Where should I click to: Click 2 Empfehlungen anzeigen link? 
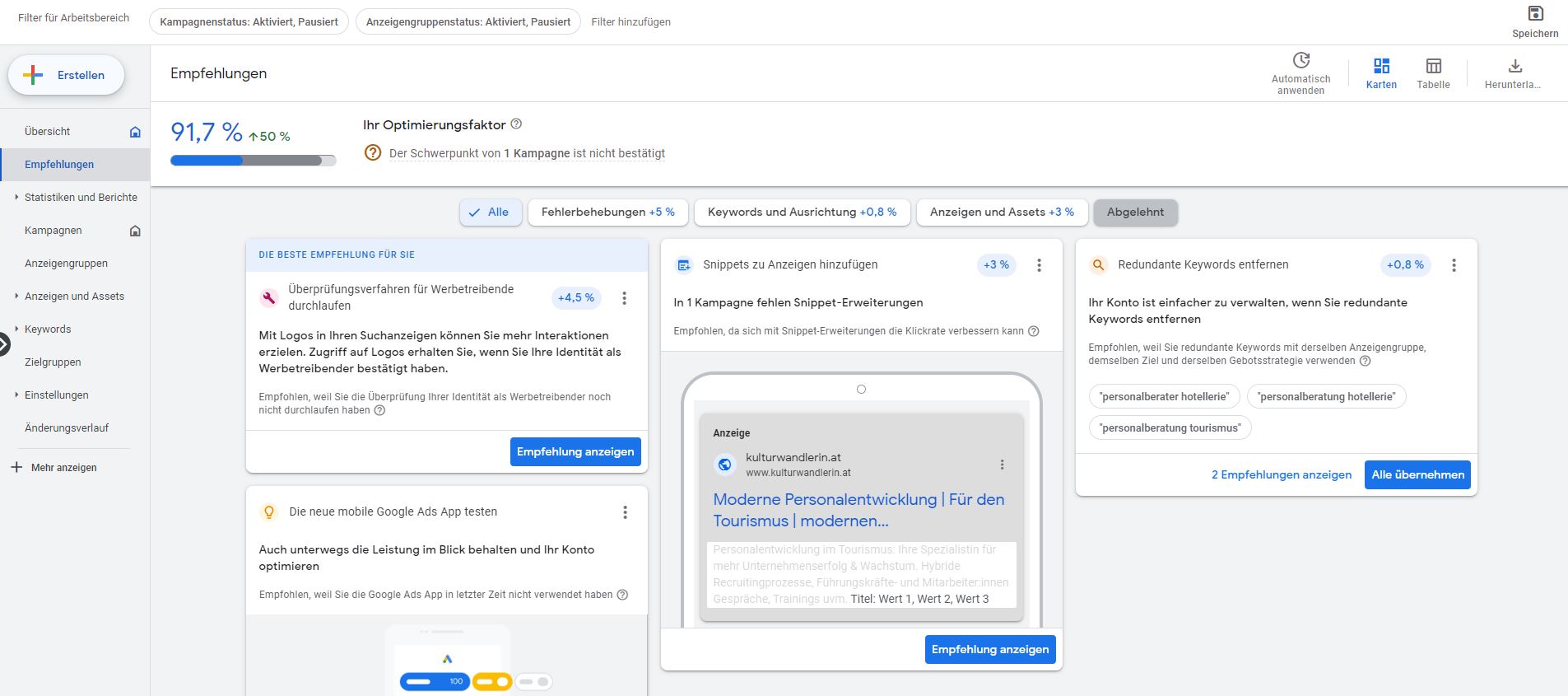pos(1282,474)
